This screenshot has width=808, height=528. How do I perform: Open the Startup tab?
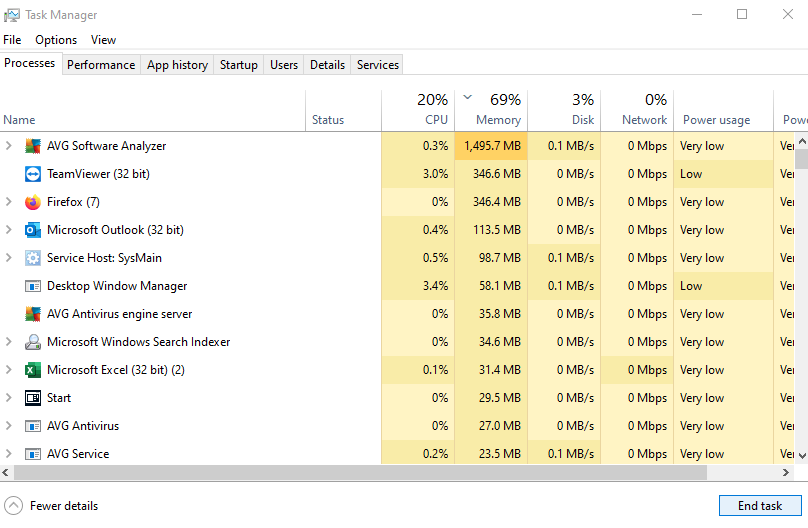pyautogui.click(x=238, y=65)
